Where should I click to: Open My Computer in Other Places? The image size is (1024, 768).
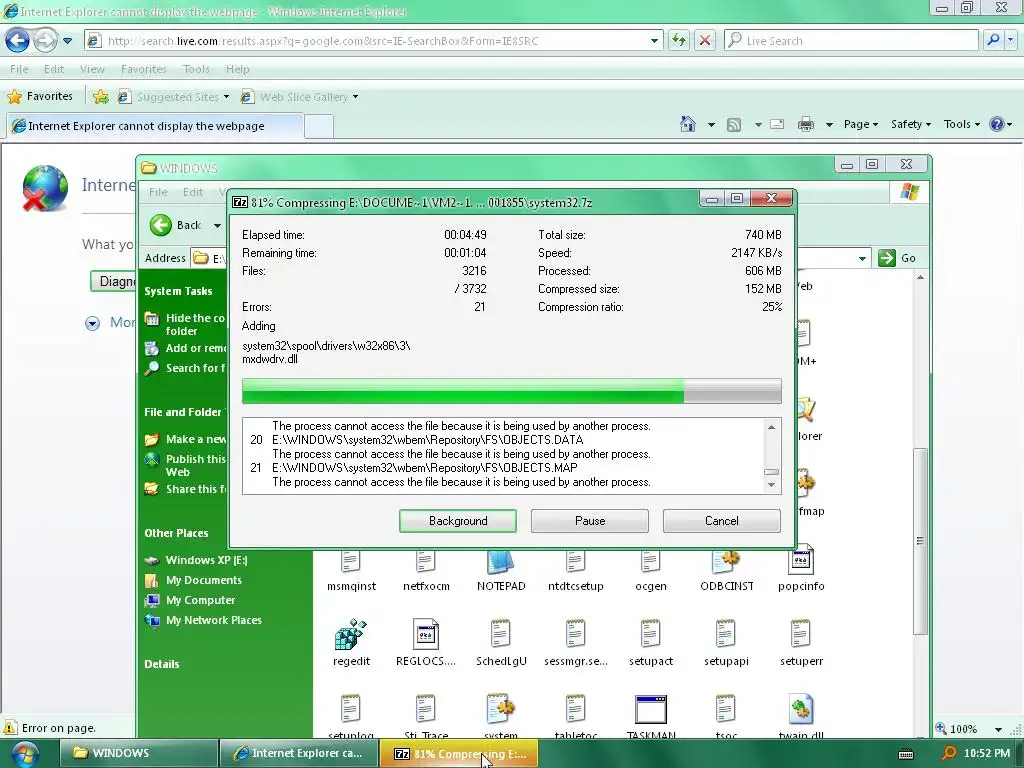[x=200, y=600]
